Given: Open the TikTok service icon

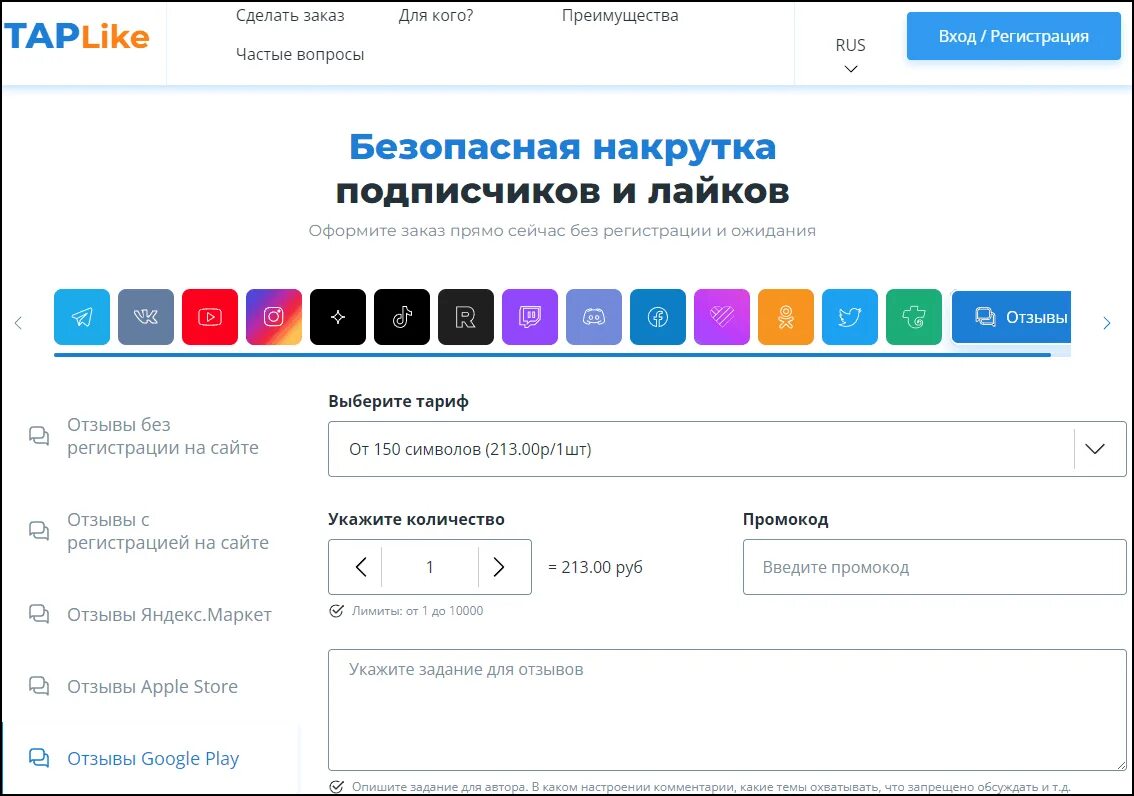Looking at the screenshot, I should [x=402, y=317].
